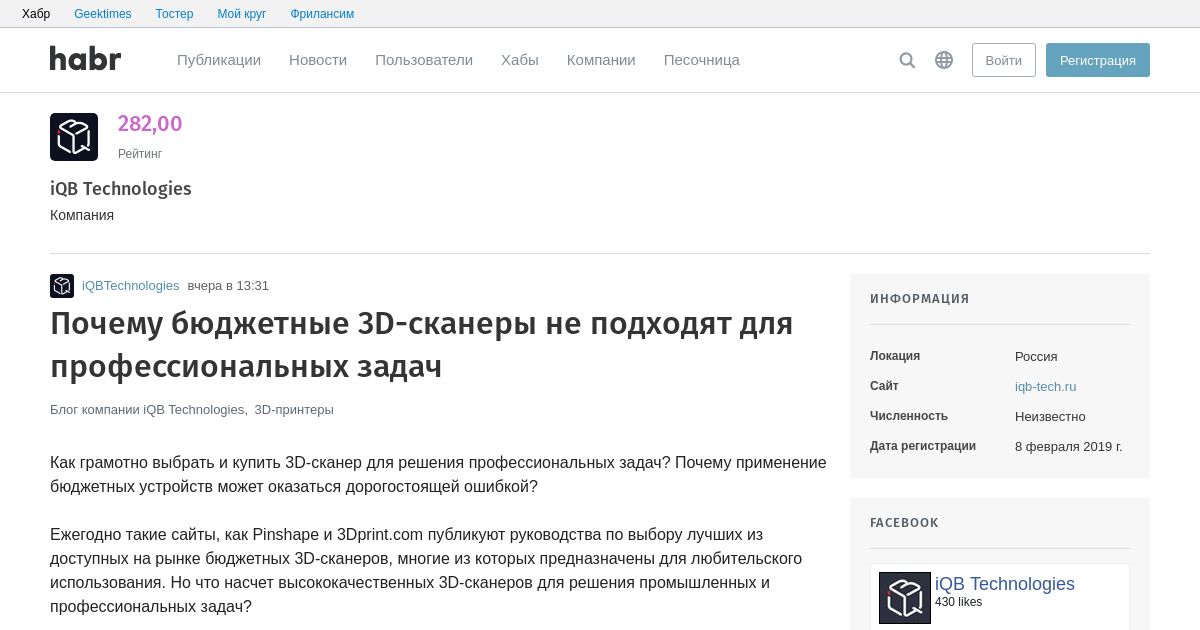
Task: Click the Рейтинг label
Action: tap(140, 154)
